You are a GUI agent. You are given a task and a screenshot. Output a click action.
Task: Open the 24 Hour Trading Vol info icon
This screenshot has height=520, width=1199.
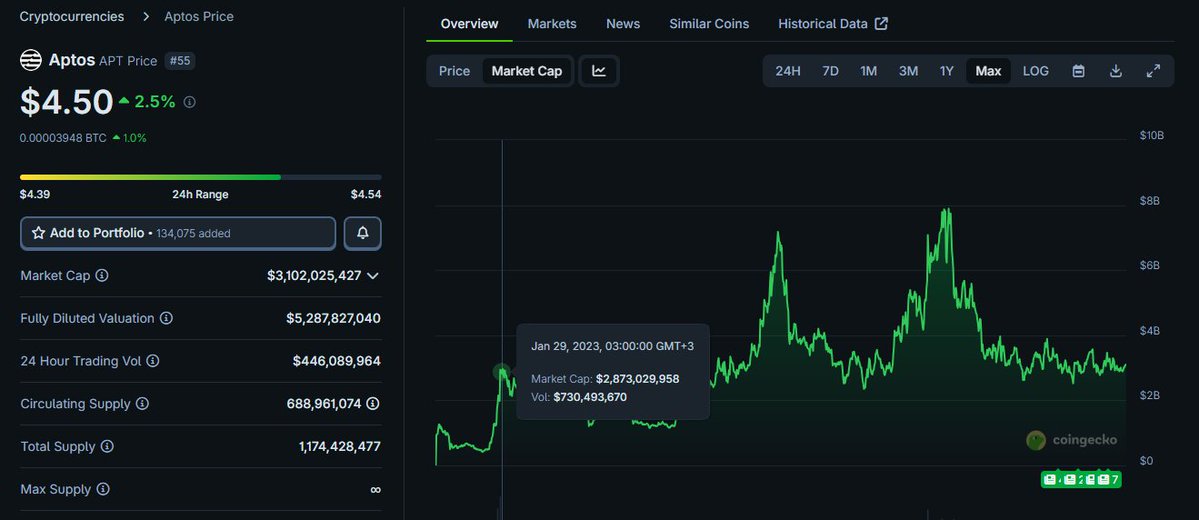pos(153,361)
